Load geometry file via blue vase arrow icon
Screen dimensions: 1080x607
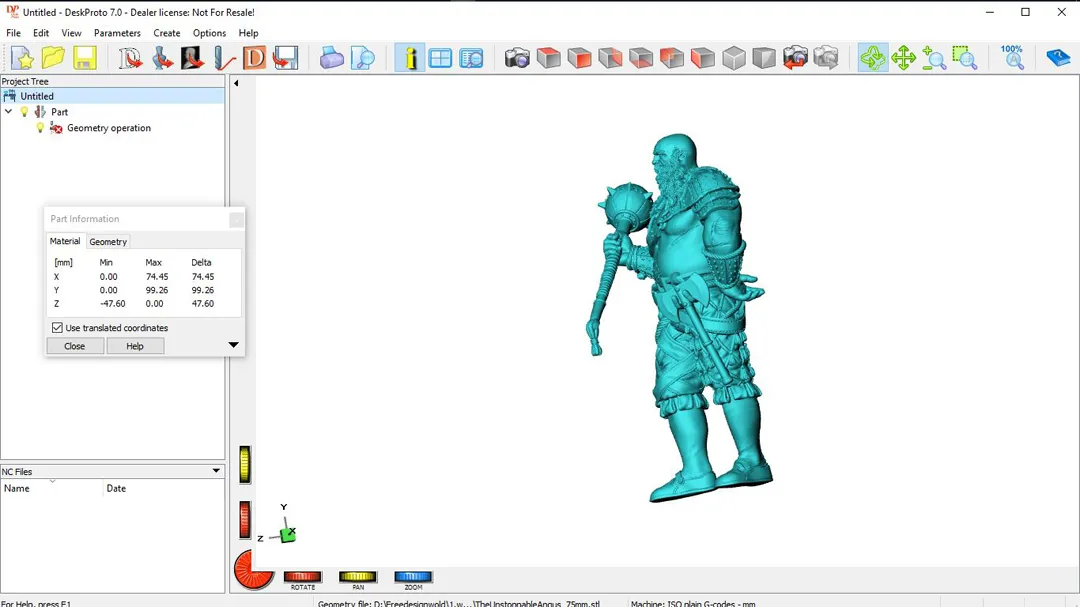tap(161, 58)
